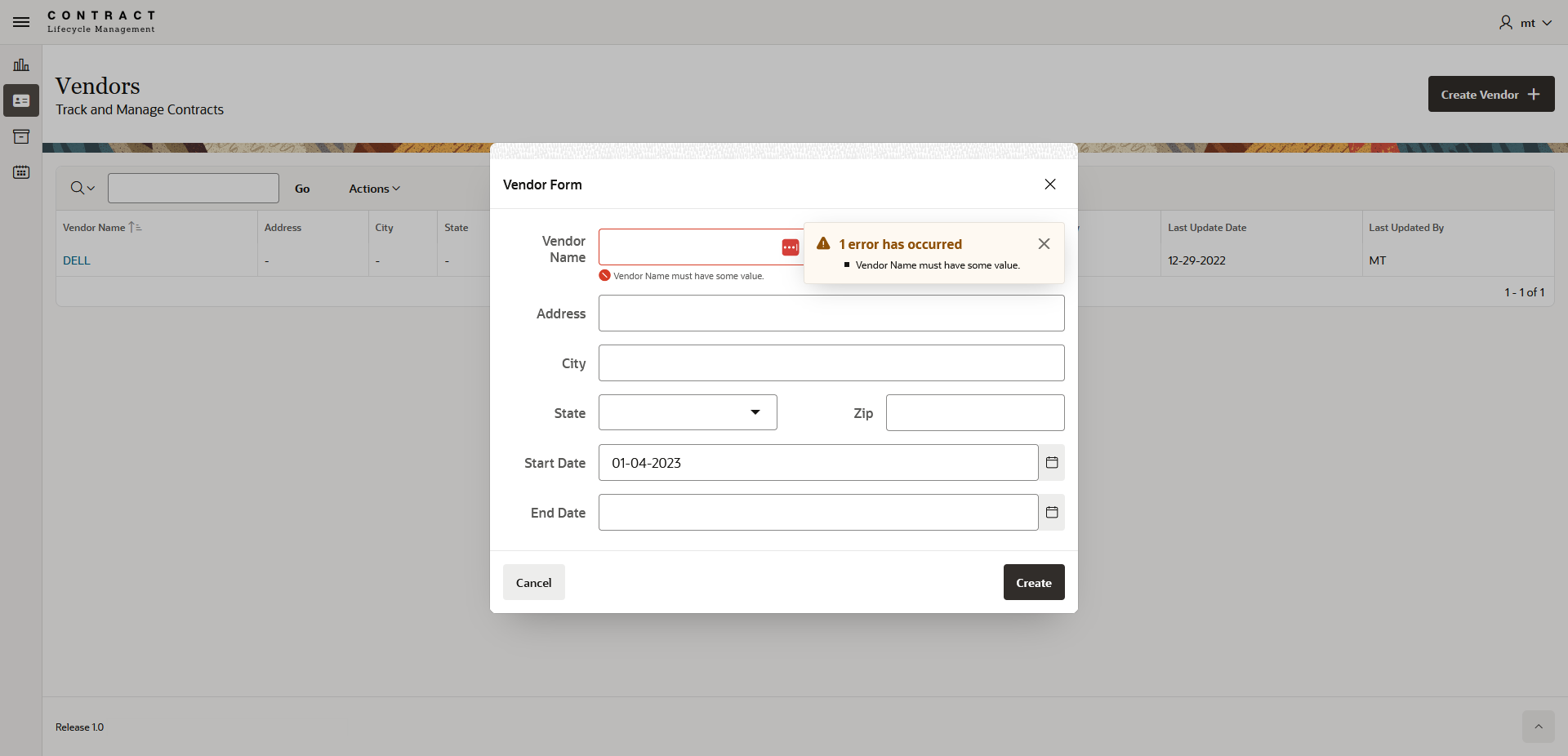
Task: Open the calendar icon in sidebar
Action: coord(21,172)
